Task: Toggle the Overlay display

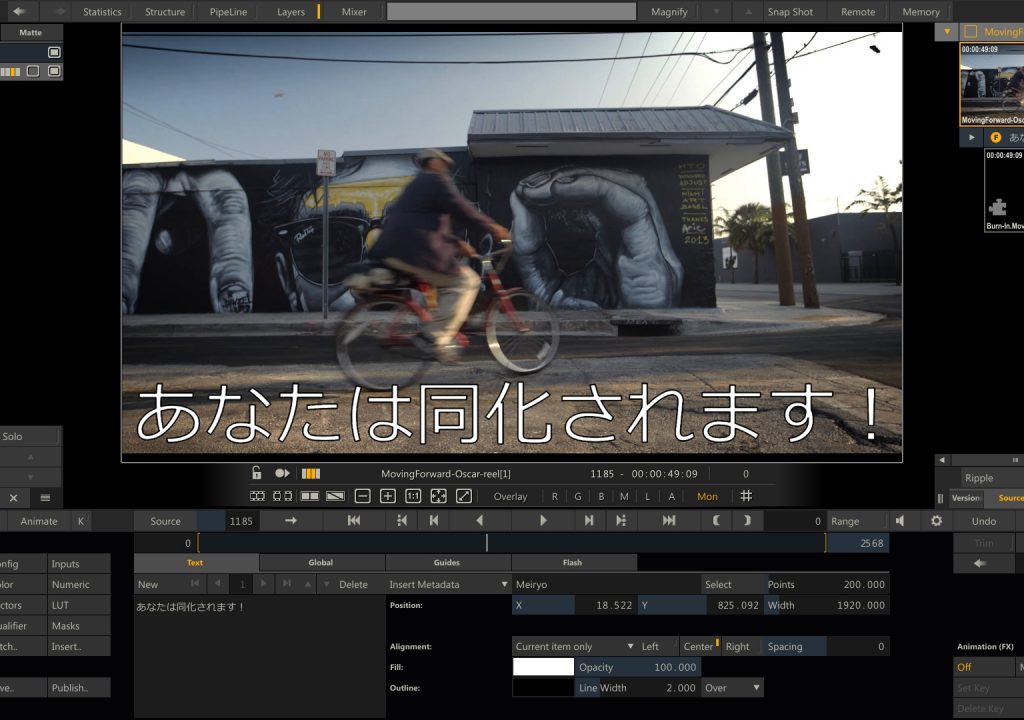Action: [510, 497]
